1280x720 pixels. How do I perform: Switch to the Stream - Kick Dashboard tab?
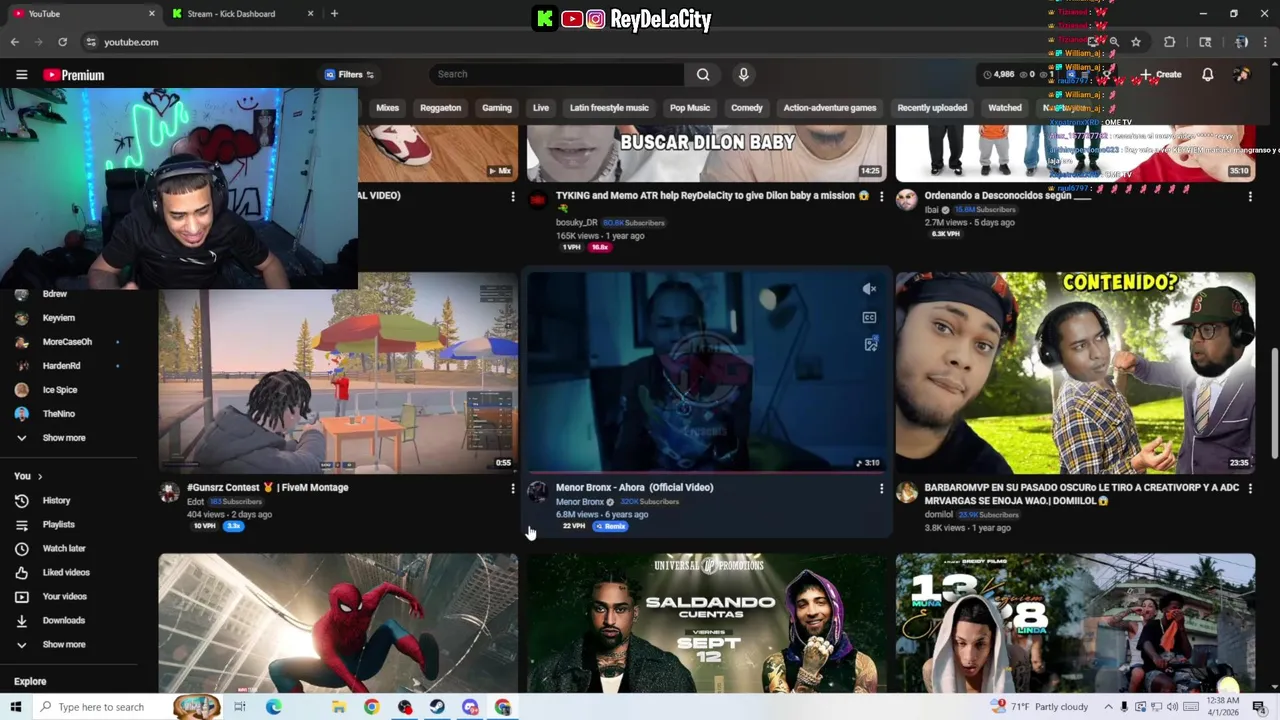(231, 14)
